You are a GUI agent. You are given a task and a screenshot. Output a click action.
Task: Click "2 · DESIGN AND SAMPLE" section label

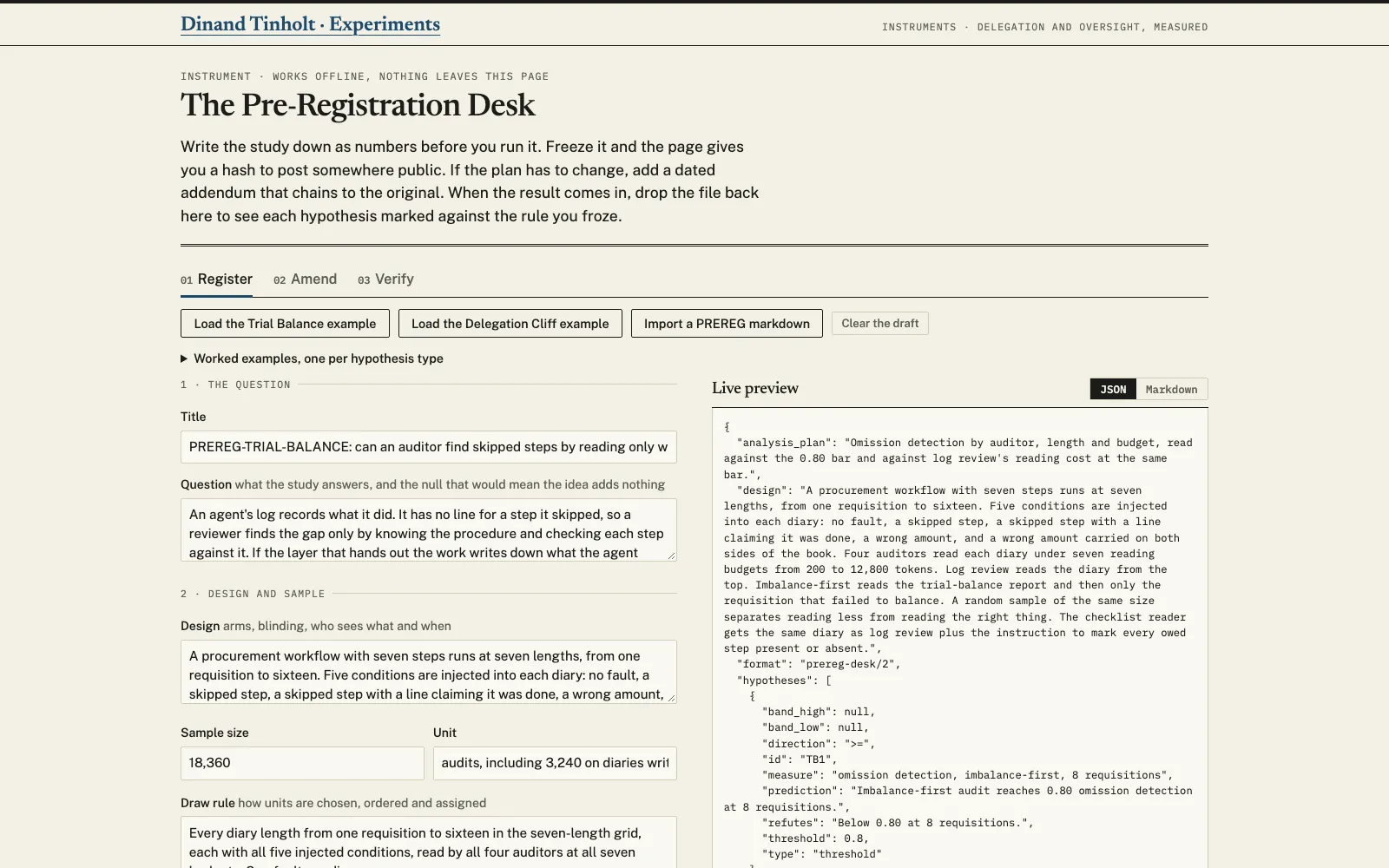(x=253, y=594)
